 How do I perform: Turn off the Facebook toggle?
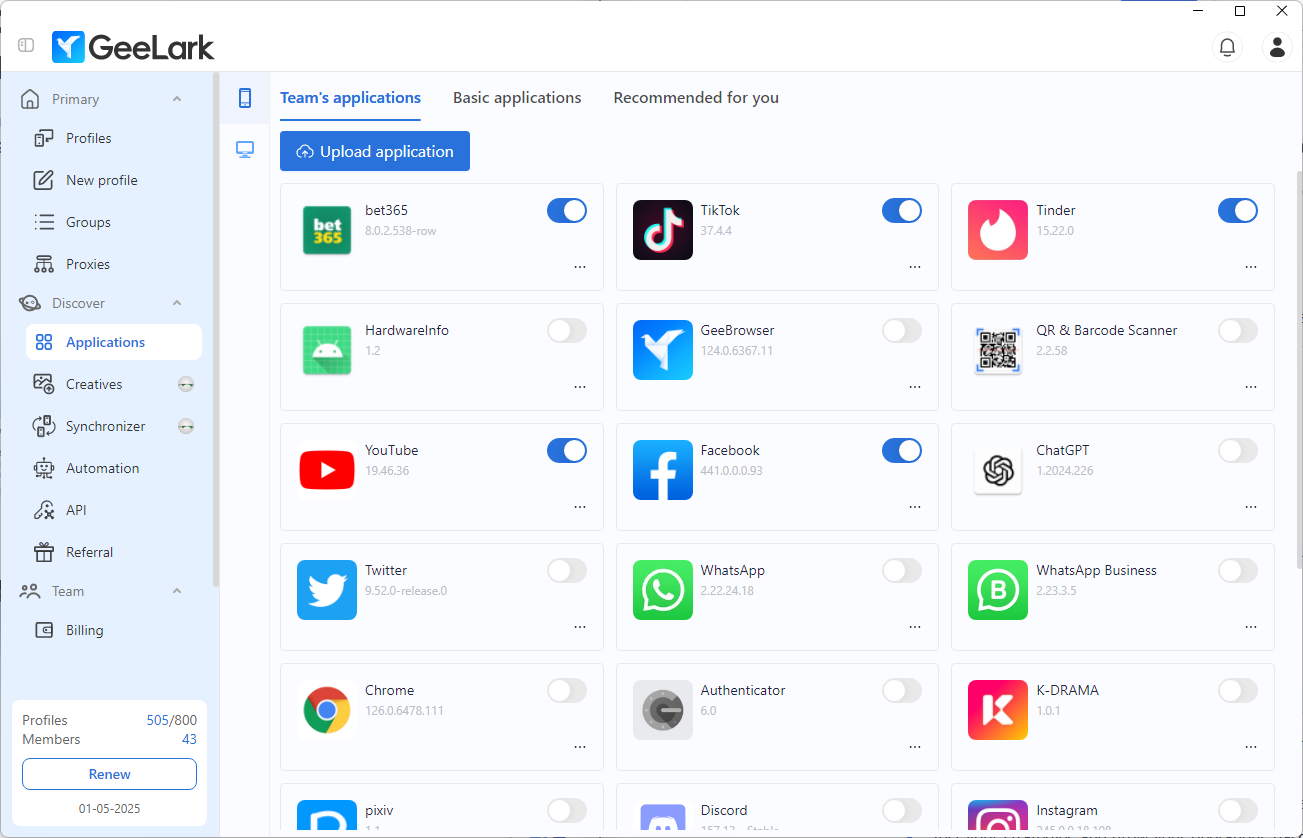[x=902, y=450]
